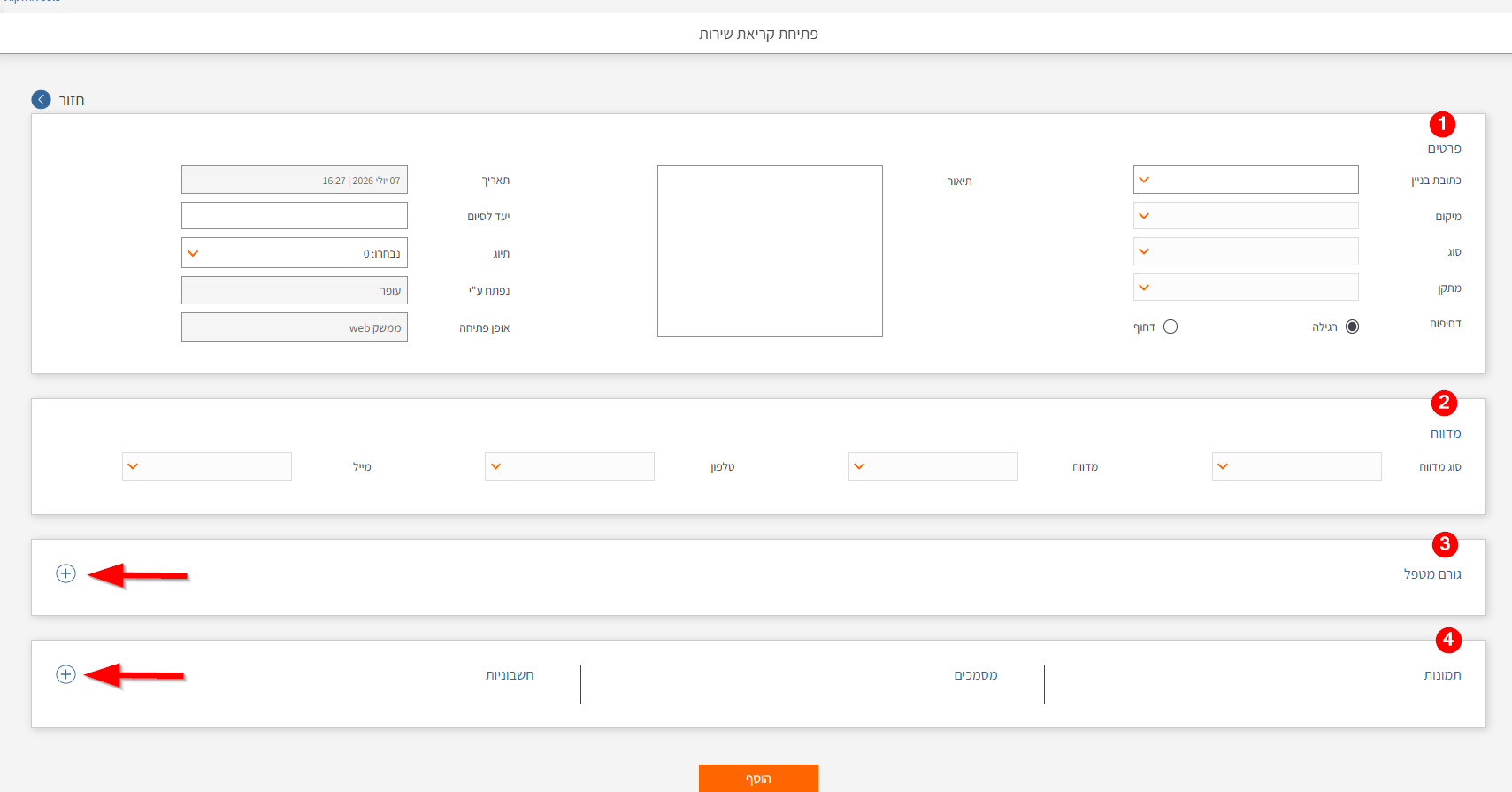
Task: Switch to the חשבוניות tab
Action: (x=510, y=675)
